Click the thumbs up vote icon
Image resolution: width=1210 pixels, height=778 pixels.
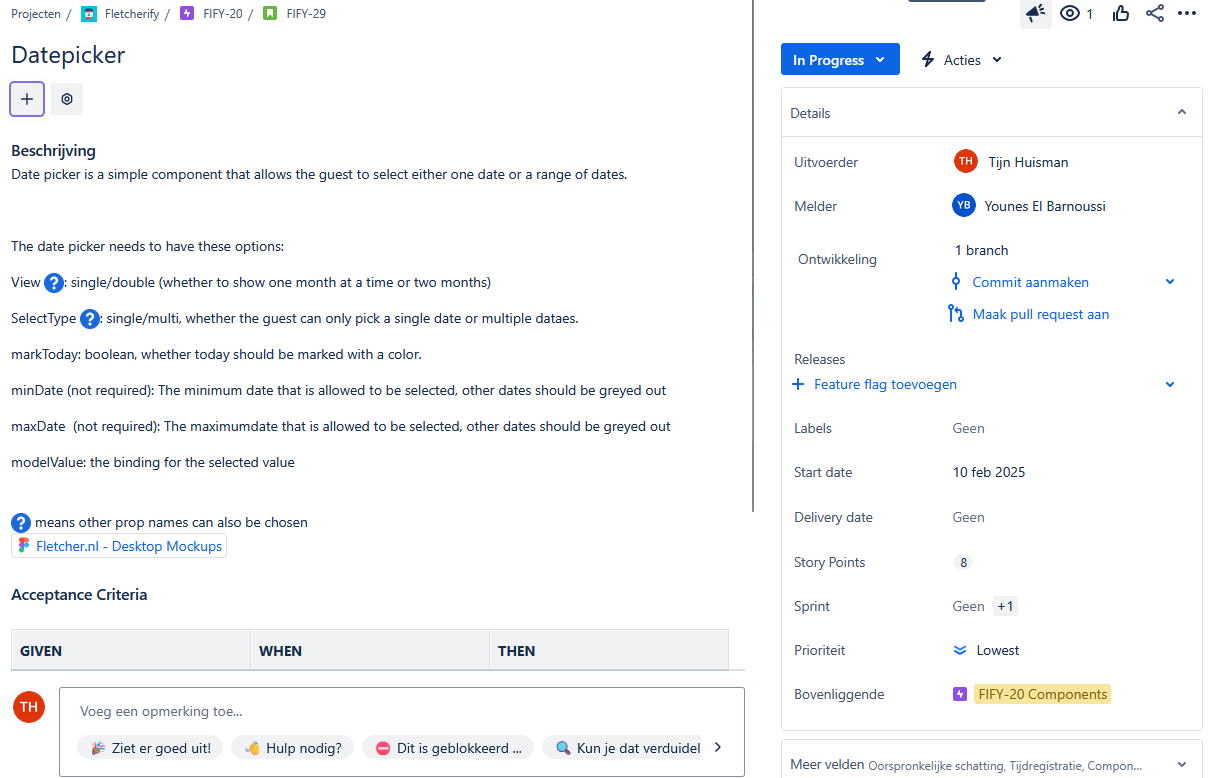pyautogui.click(x=1120, y=13)
